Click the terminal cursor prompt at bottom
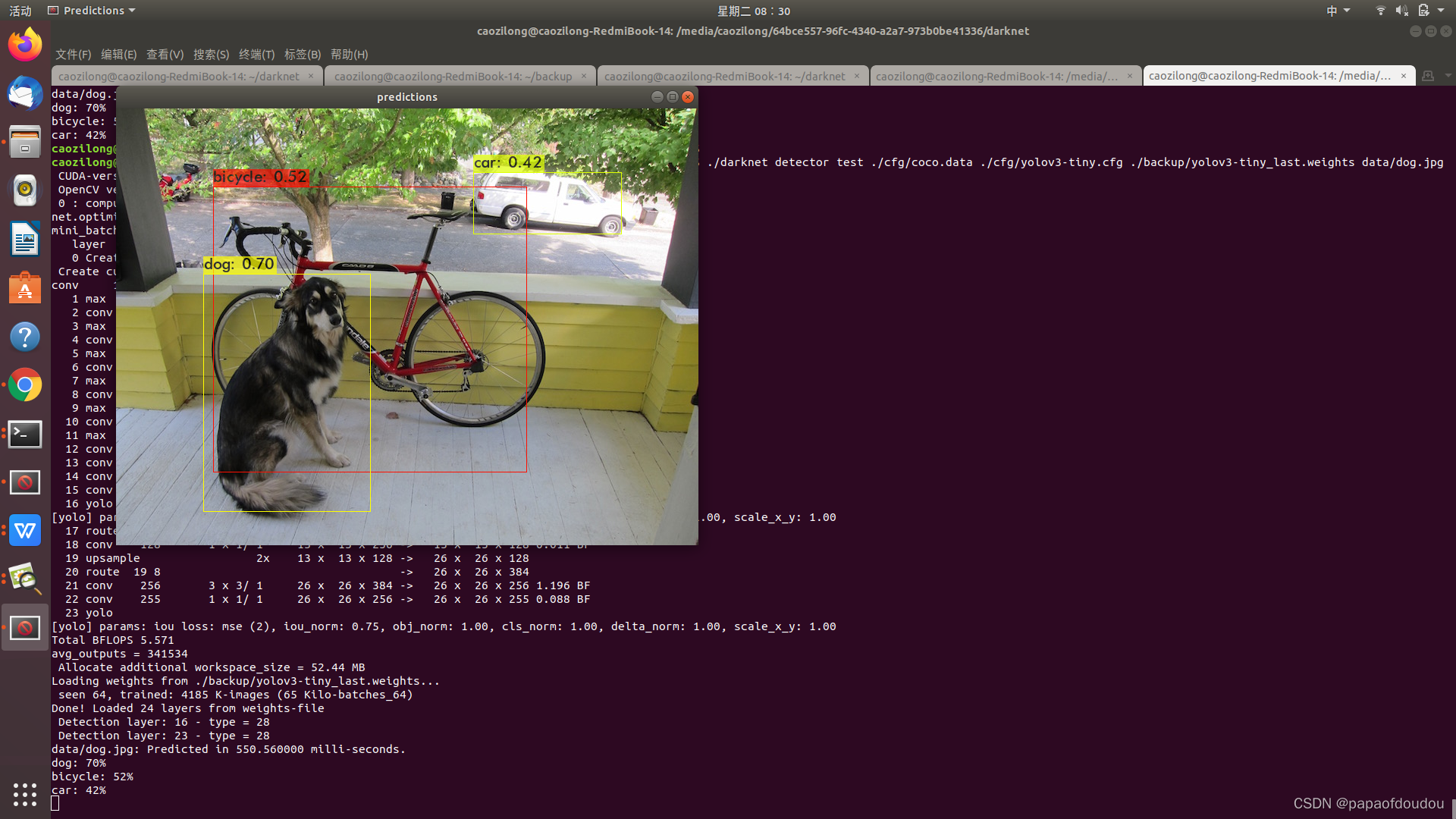This screenshot has height=819, width=1456. click(55, 803)
